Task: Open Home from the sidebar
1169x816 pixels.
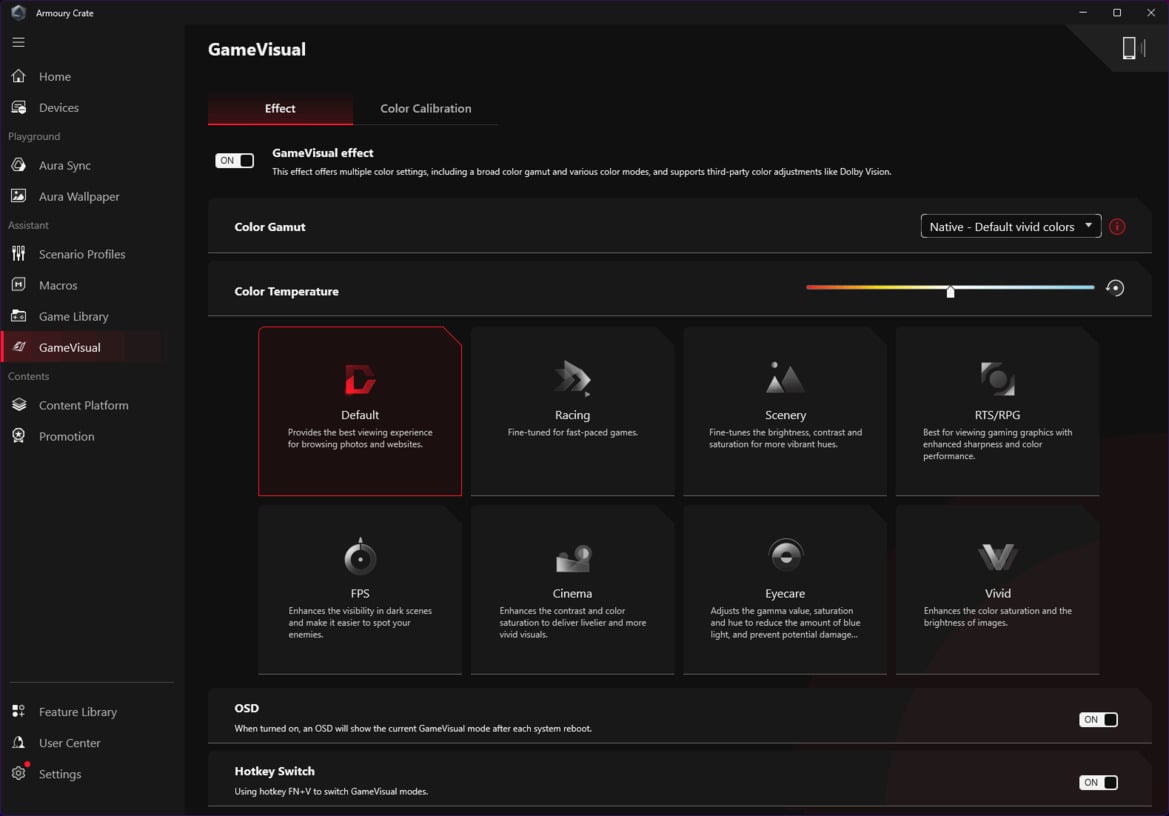Action: (54, 76)
